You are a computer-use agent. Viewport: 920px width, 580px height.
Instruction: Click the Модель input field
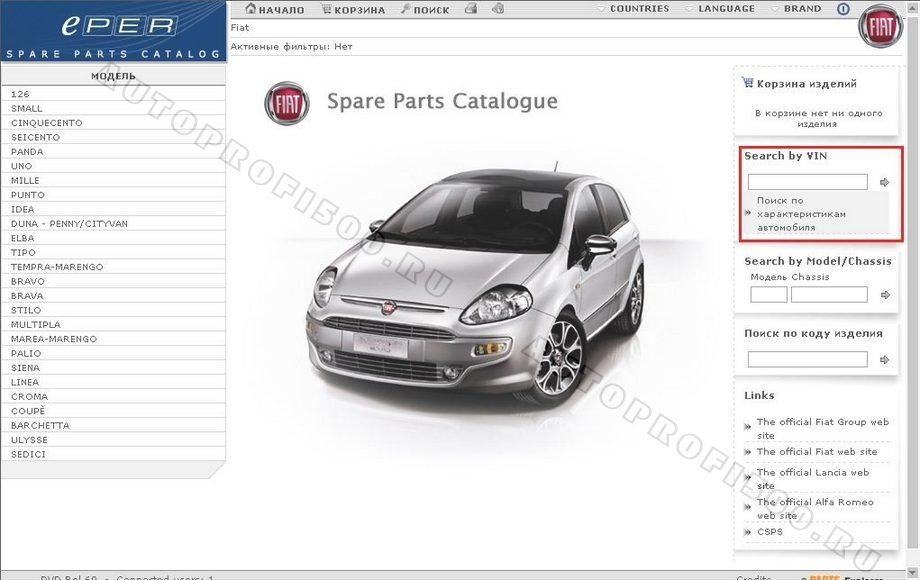coord(769,294)
